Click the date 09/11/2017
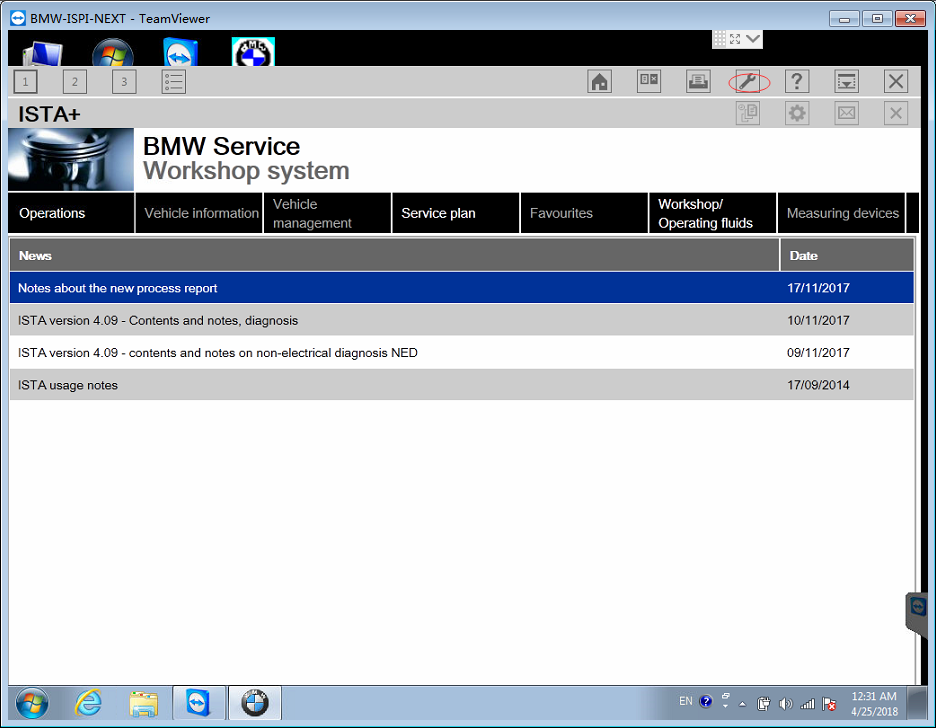Screen dimensions: 936x728 [x=818, y=353]
